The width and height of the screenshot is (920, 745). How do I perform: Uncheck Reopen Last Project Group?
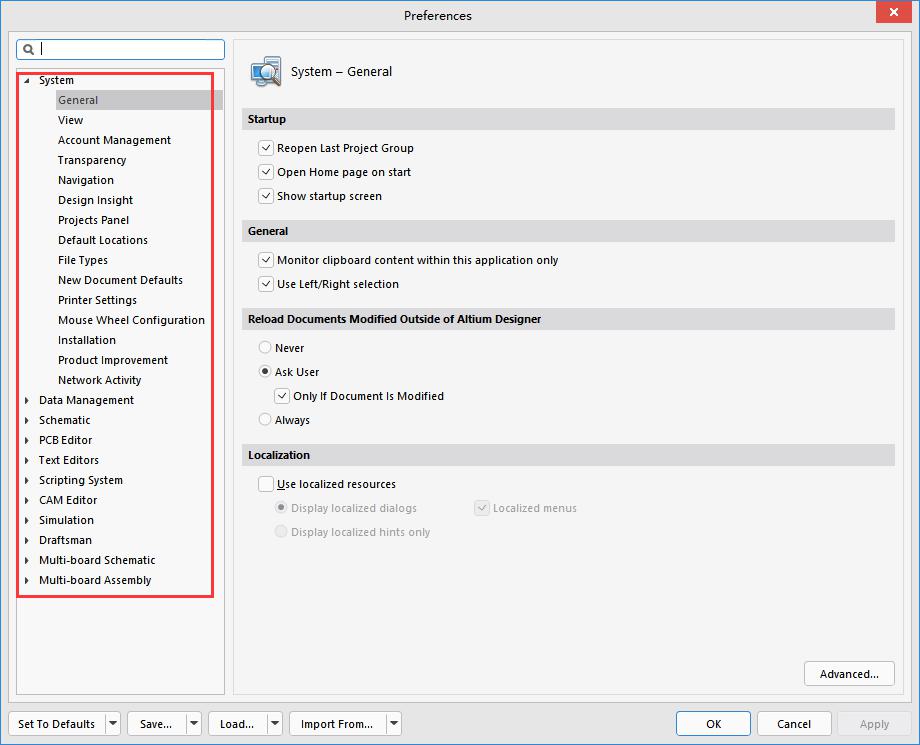click(266, 148)
